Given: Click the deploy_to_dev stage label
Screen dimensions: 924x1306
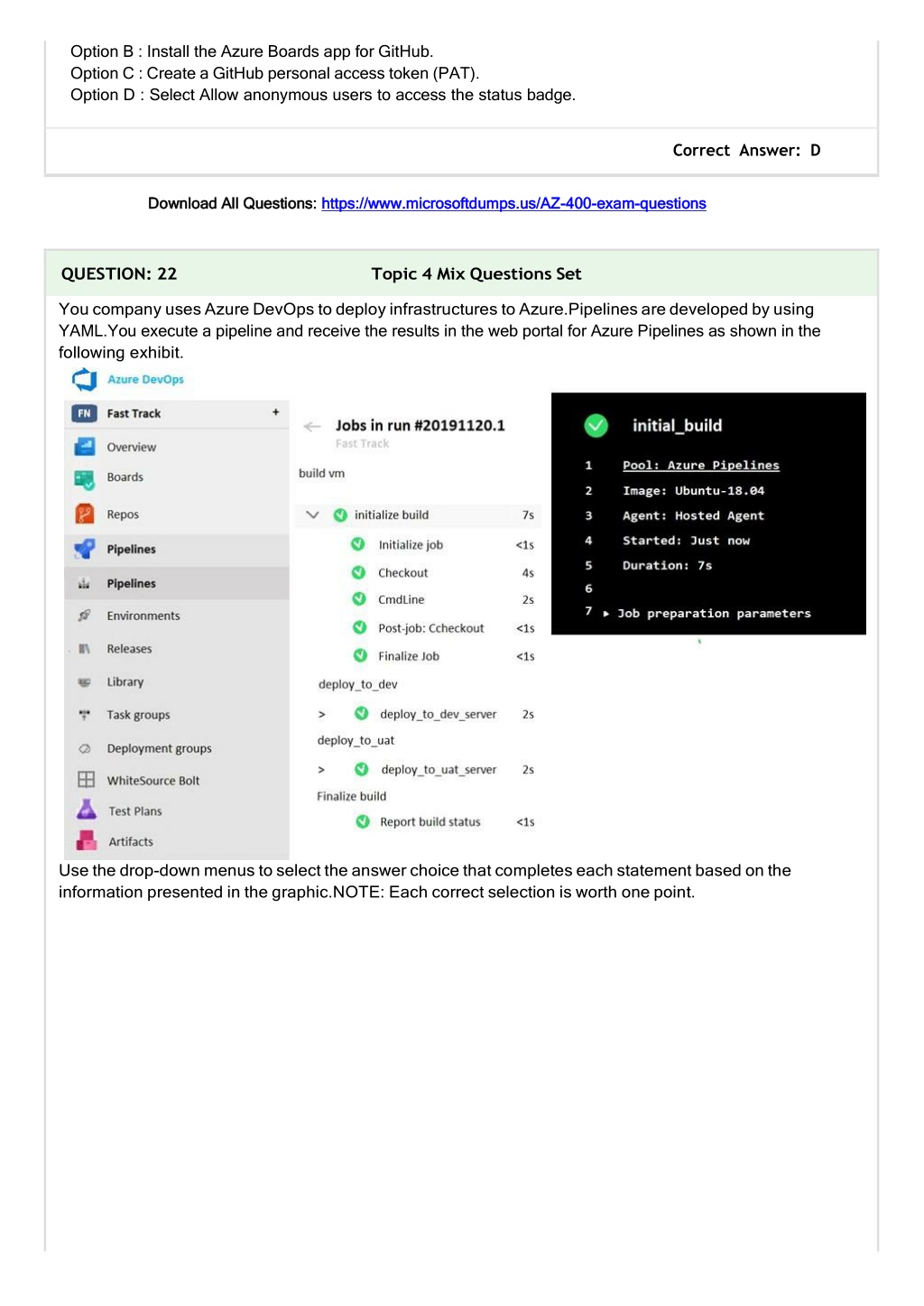Looking at the screenshot, I should 357,685.
